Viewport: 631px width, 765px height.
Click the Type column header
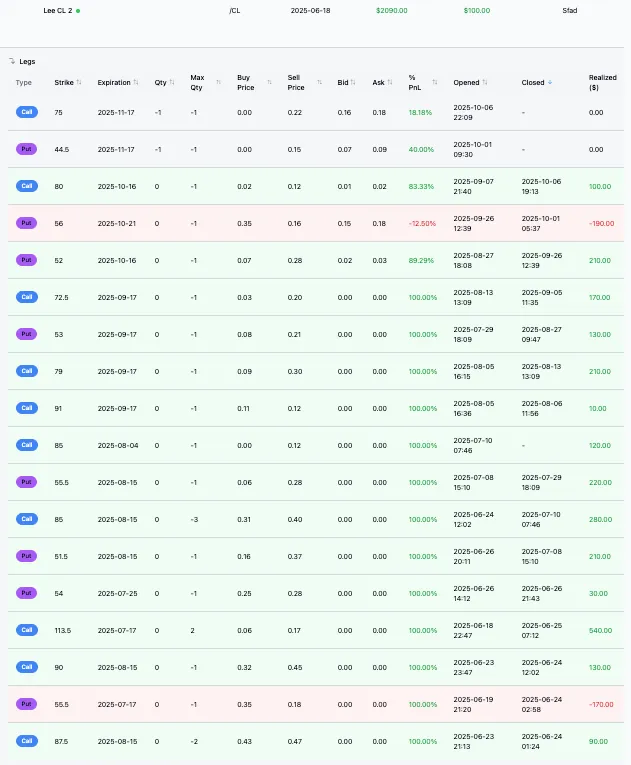(x=24, y=82)
